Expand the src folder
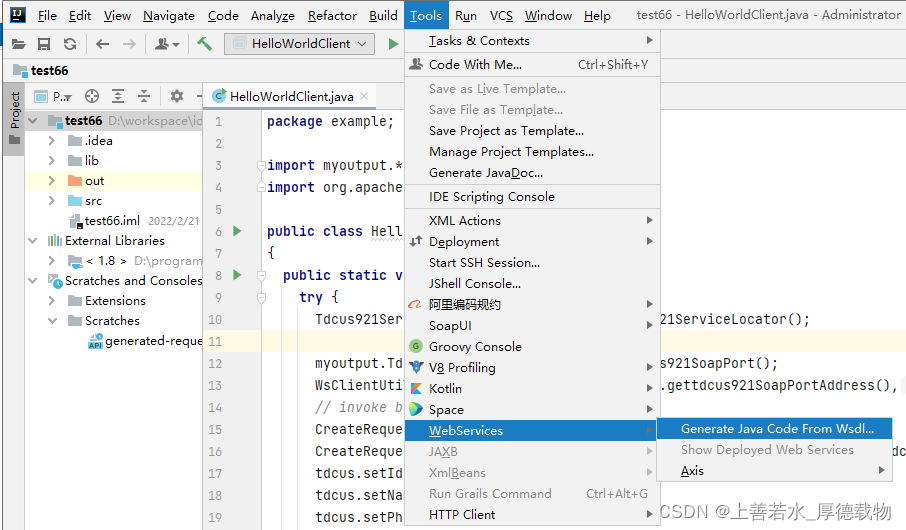The width and height of the screenshot is (906, 530). 52,201
